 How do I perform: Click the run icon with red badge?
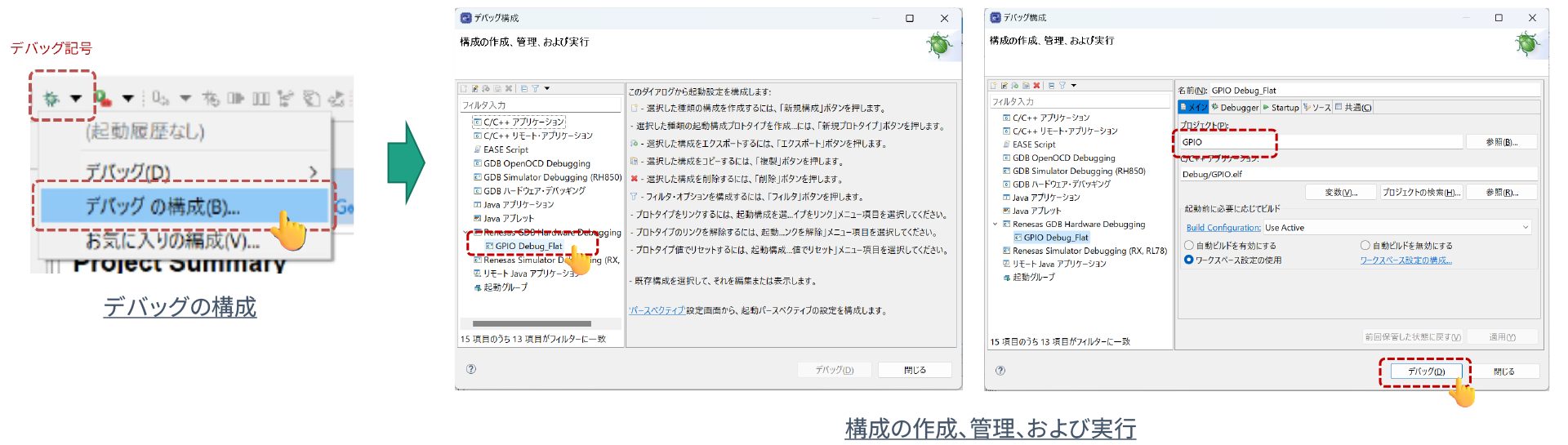click(102, 99)
